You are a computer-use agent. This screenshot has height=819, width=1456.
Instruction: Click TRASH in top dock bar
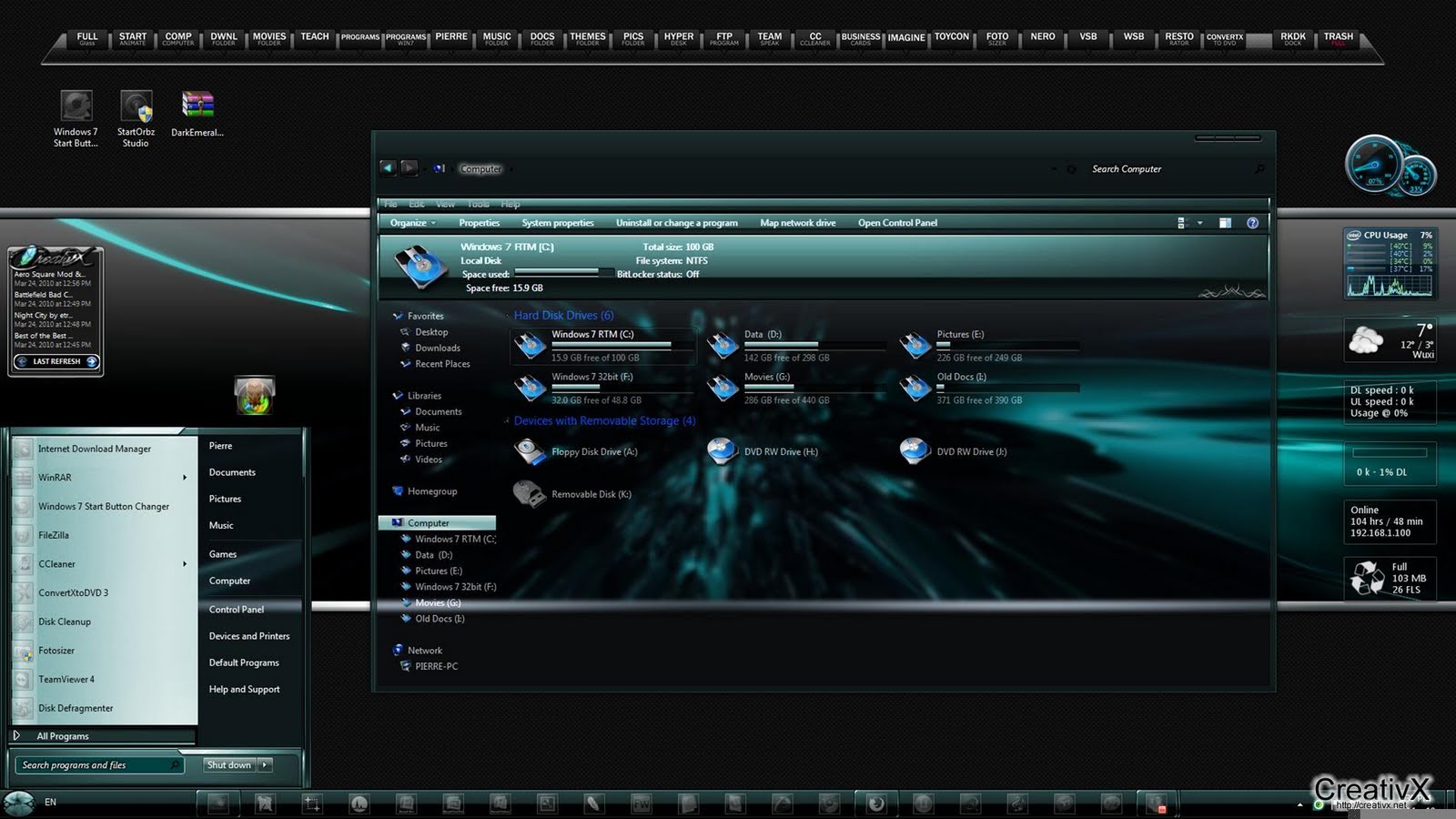click(x=1338, y=38)
